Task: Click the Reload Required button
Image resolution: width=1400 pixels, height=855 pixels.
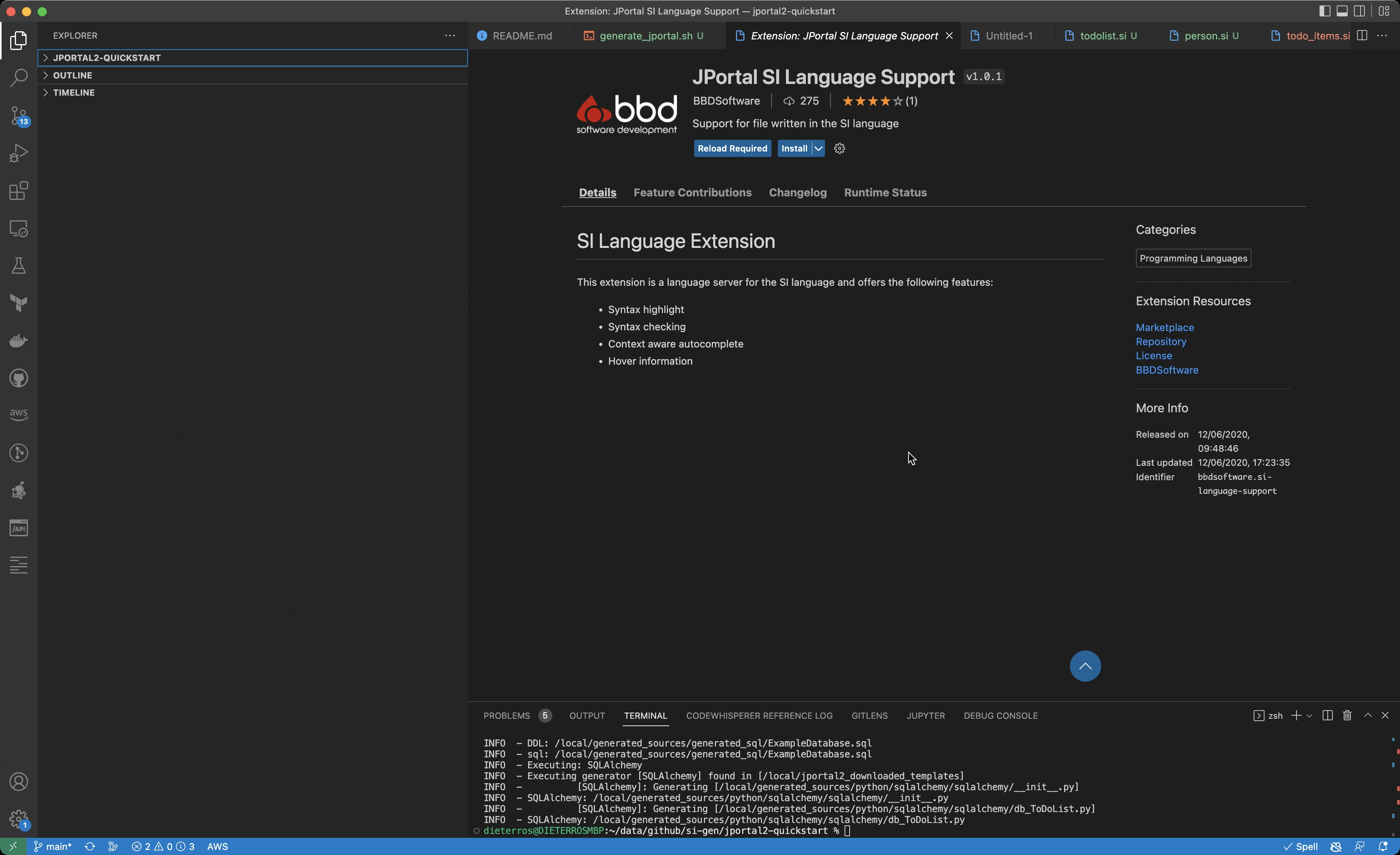Action: pyautogui.click(x=732, y=148)
